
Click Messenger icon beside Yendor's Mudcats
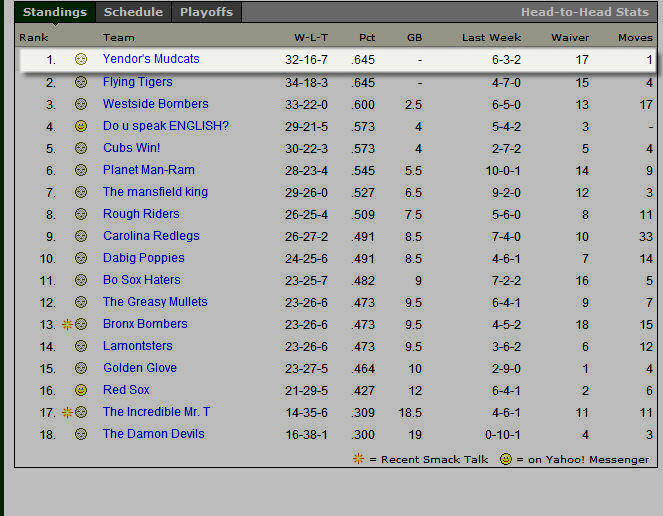point(81,60)
